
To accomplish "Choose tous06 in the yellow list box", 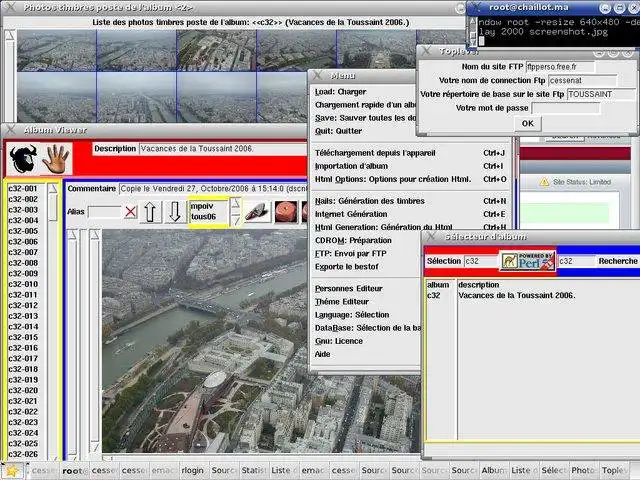I will point(204,216).
